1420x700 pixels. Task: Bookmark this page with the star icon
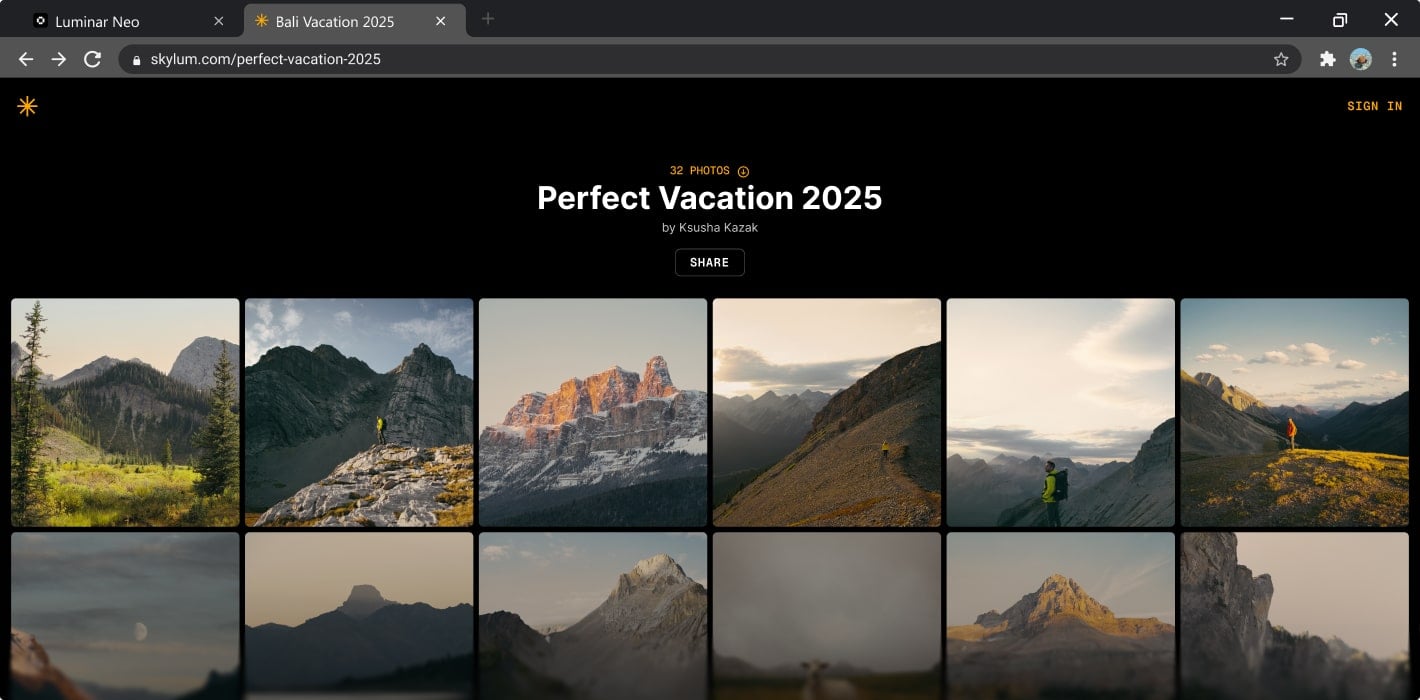tap(1281, 59)
